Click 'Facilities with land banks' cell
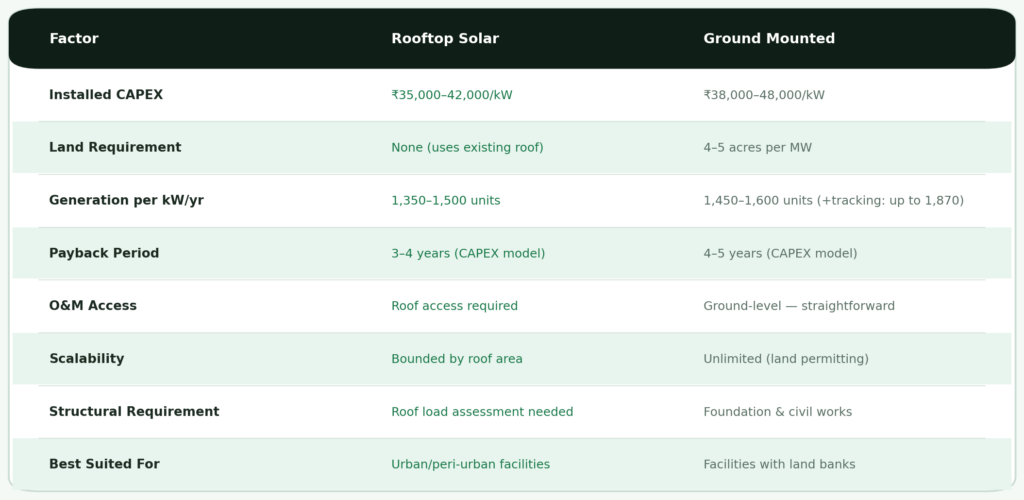The height and width of the screenshot is (500, 1024). tap(779, 464)
